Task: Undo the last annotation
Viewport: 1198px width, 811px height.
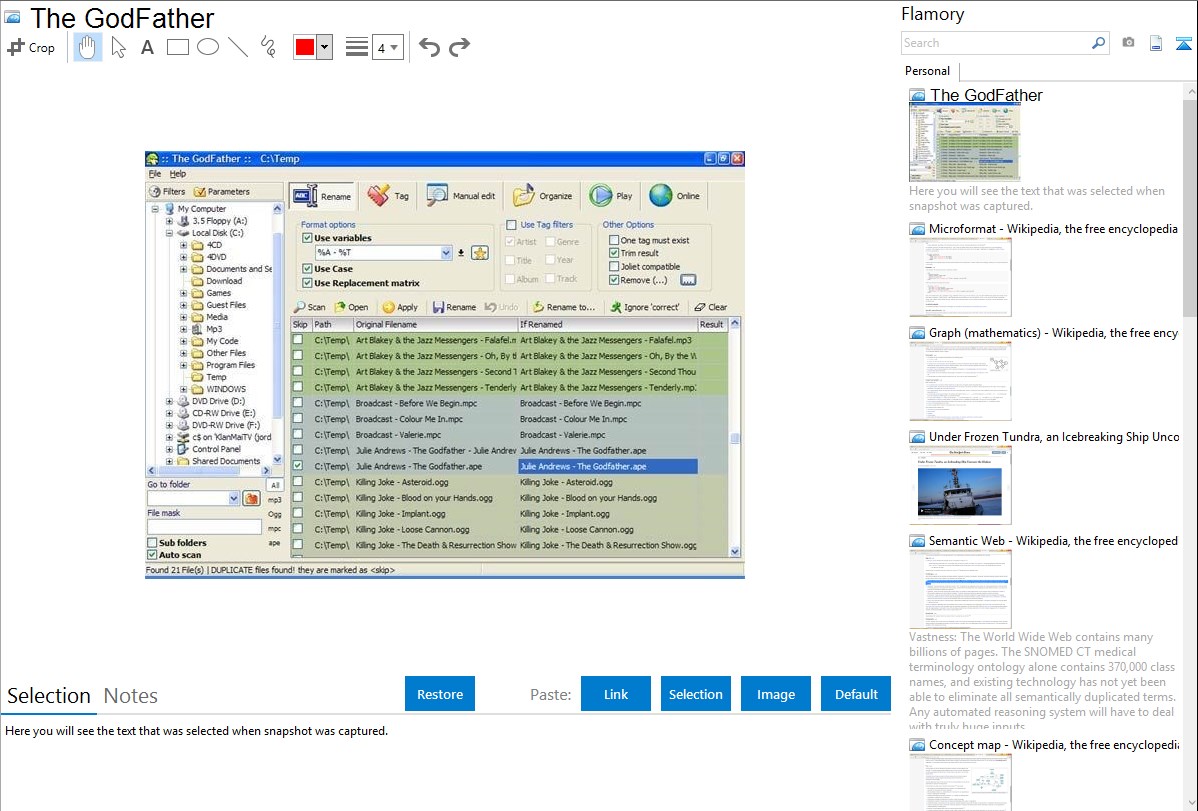Action: (429, 47)
